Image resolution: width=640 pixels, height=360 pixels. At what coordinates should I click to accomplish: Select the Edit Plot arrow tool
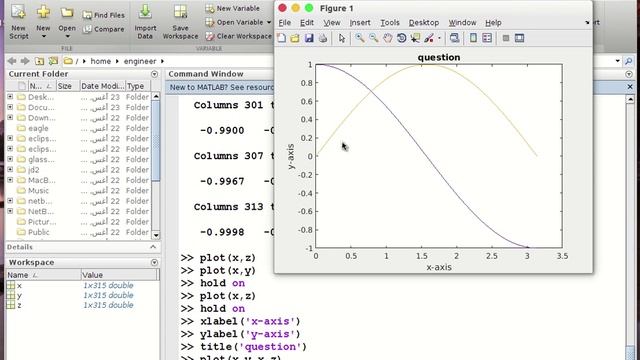point(342,38)
